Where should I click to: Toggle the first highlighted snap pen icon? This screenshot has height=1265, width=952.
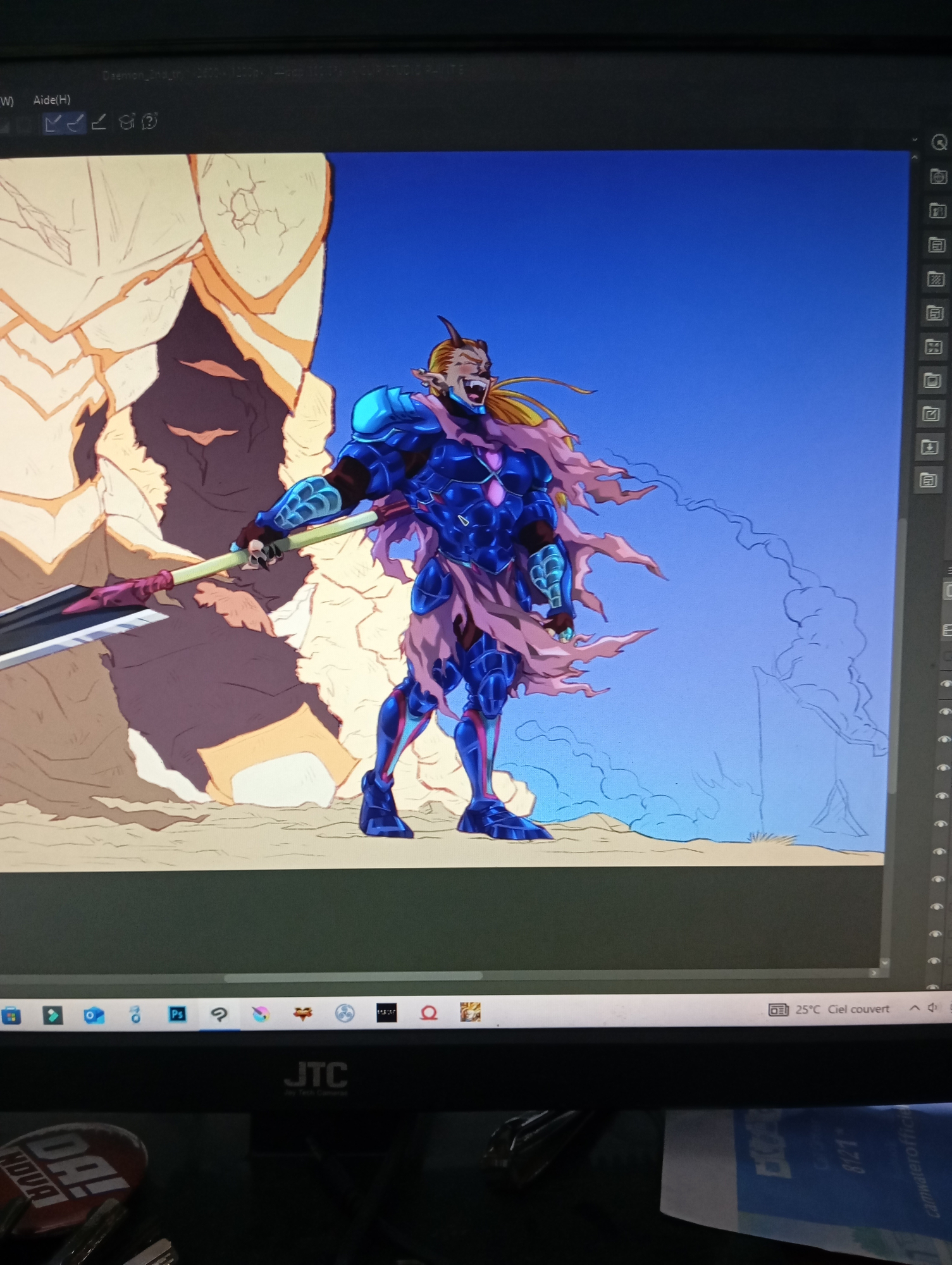pos(53,123)
